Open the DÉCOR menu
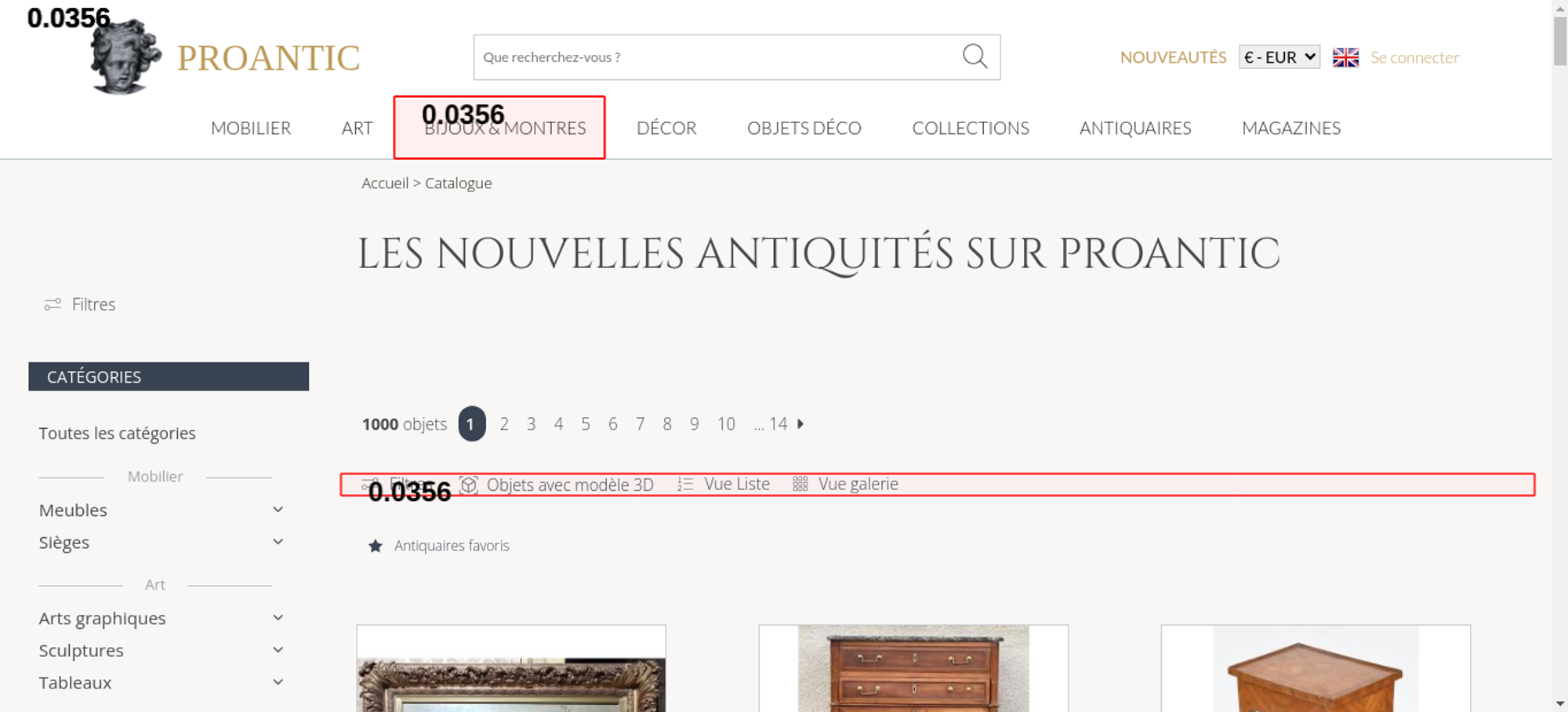1568x712 pixels. pos(666,128)
